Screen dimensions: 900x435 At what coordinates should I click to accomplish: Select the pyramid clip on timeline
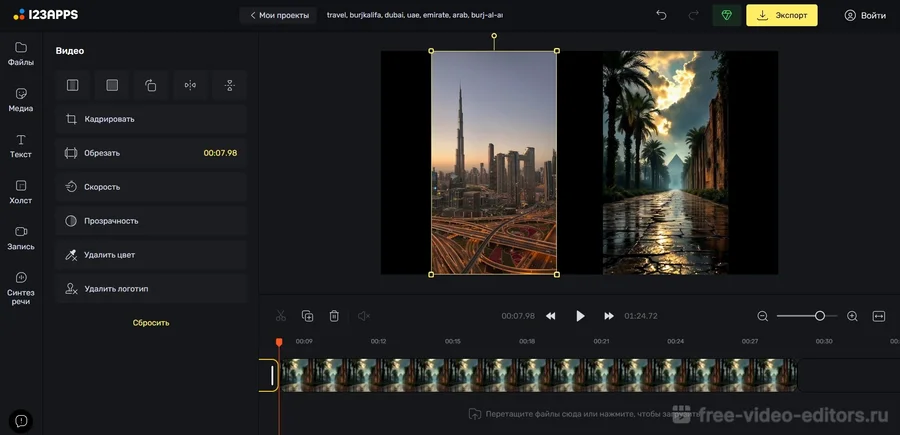[538, 375]
